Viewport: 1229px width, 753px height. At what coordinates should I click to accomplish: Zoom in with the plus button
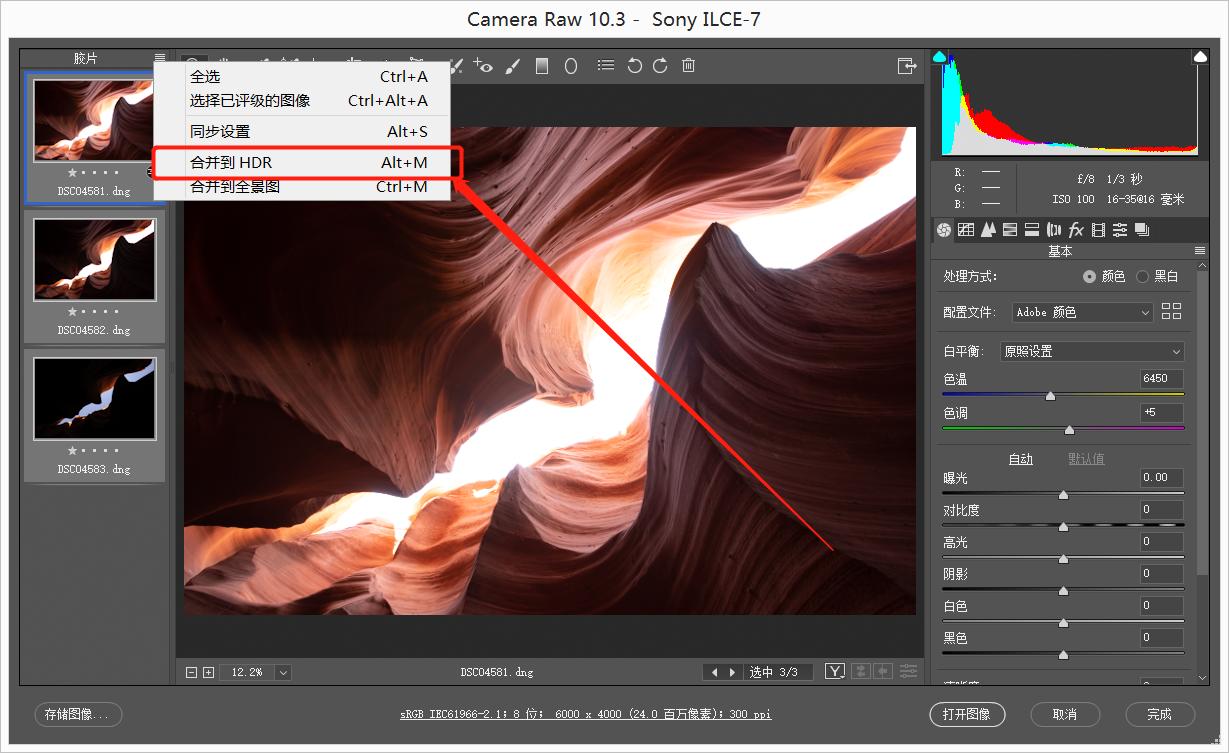point(208,672)
